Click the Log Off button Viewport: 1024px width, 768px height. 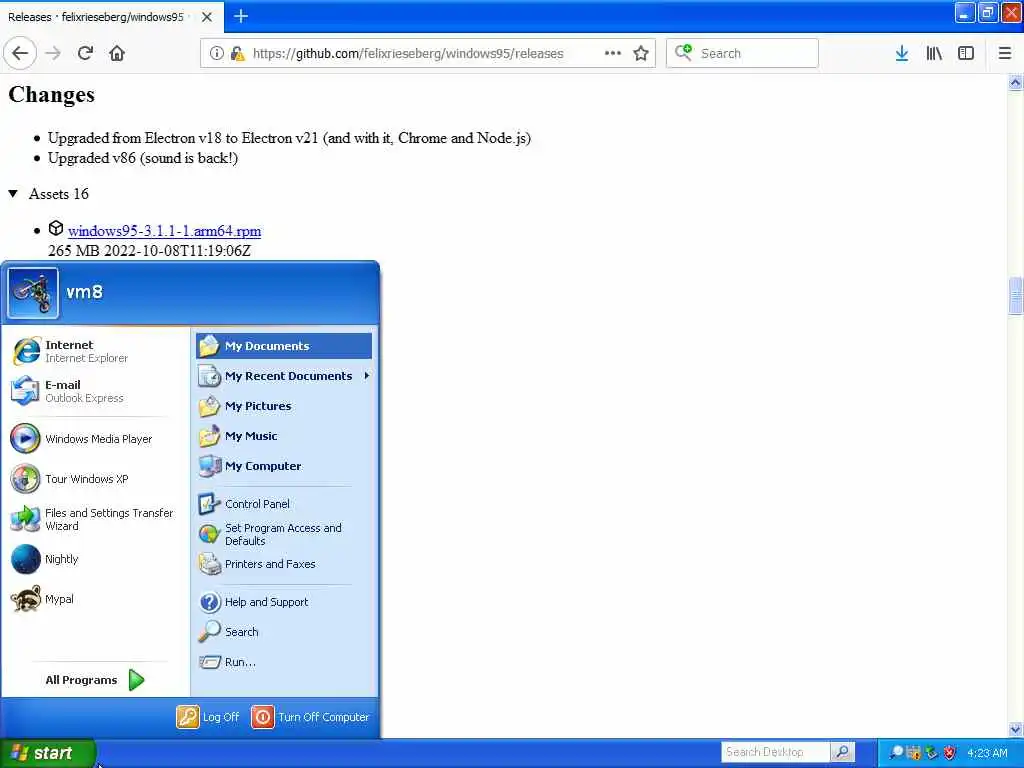(x=208, y=717)
